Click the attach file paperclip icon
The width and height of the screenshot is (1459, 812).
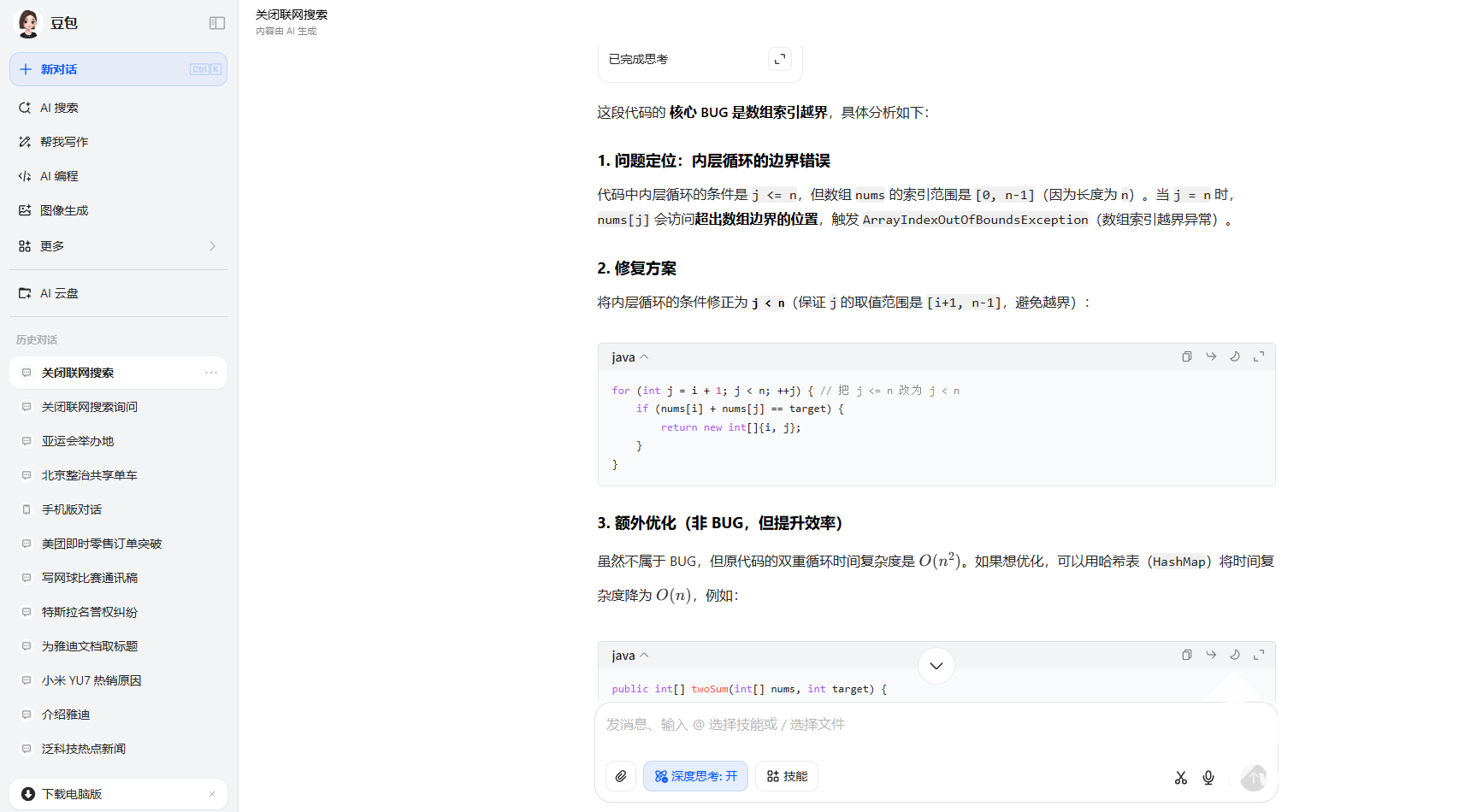coord(621,776)
